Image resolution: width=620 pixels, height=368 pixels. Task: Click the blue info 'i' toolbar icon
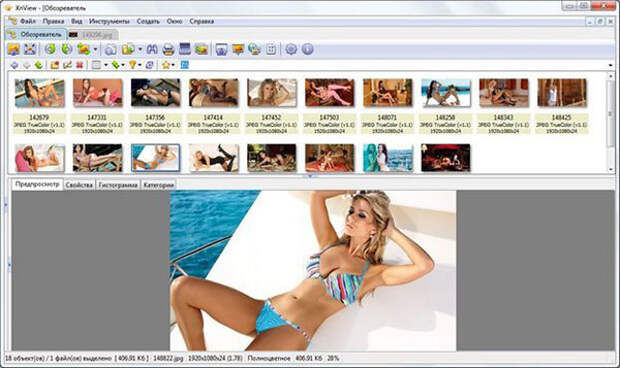pyautogui.click(x=308, y=49)
